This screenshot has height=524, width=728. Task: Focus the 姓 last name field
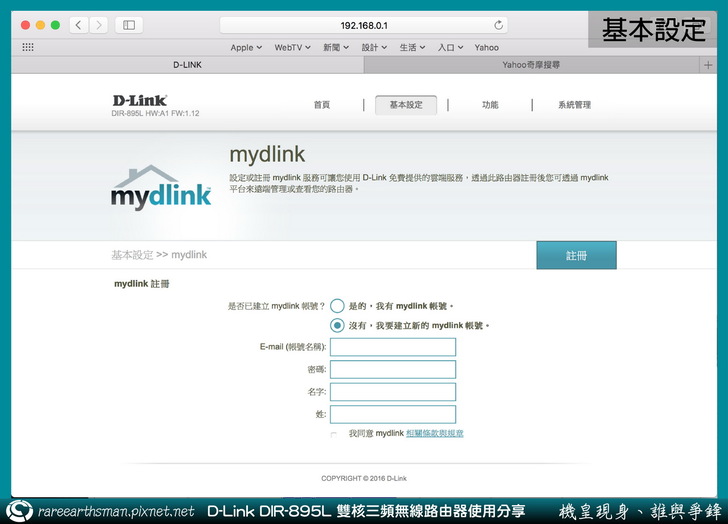393,414
